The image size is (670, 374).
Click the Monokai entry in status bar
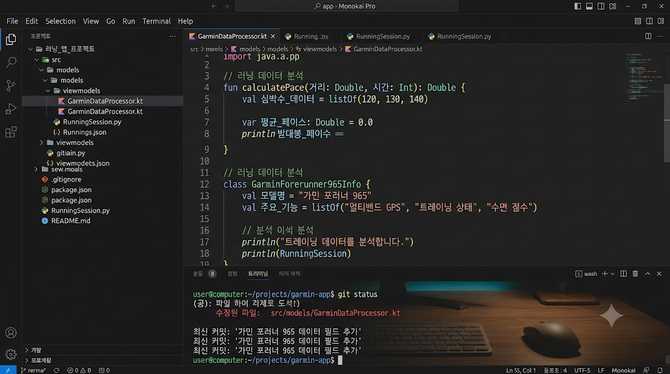pyautogui.click(x=623, y=370)
